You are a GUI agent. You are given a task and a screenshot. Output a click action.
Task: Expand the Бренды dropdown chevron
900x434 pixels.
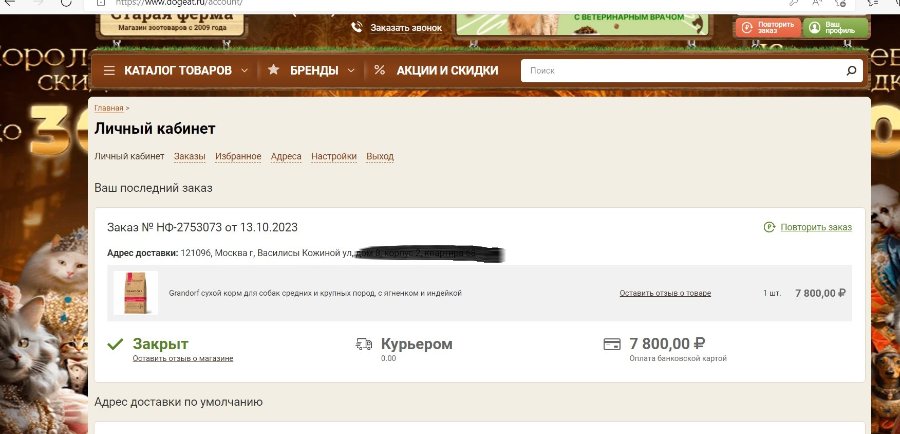click(x=351, y=71)
